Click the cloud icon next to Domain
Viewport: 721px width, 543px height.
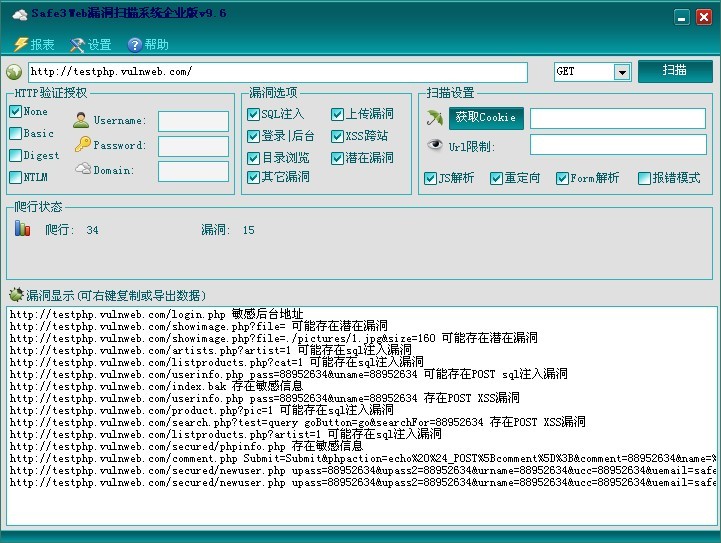point(82,170)
